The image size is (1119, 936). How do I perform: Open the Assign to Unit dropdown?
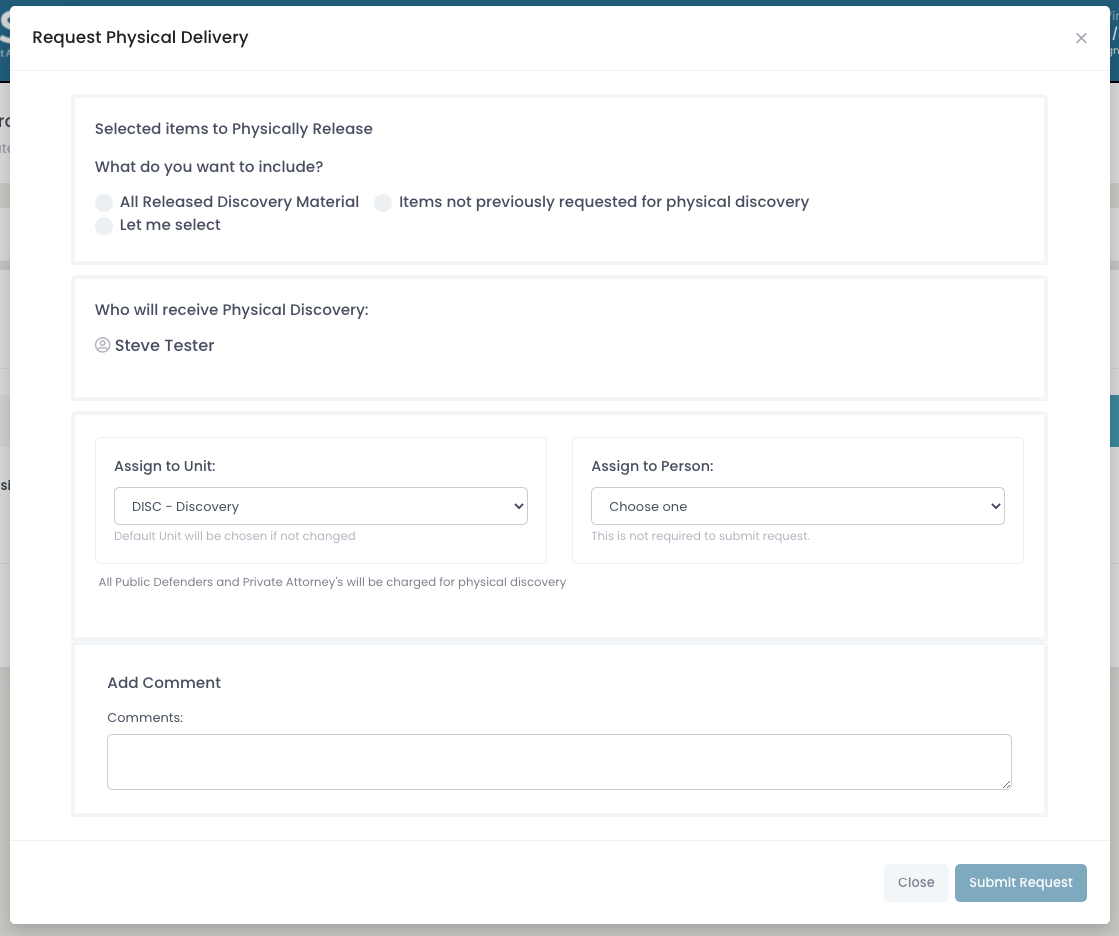coord(320,506)
